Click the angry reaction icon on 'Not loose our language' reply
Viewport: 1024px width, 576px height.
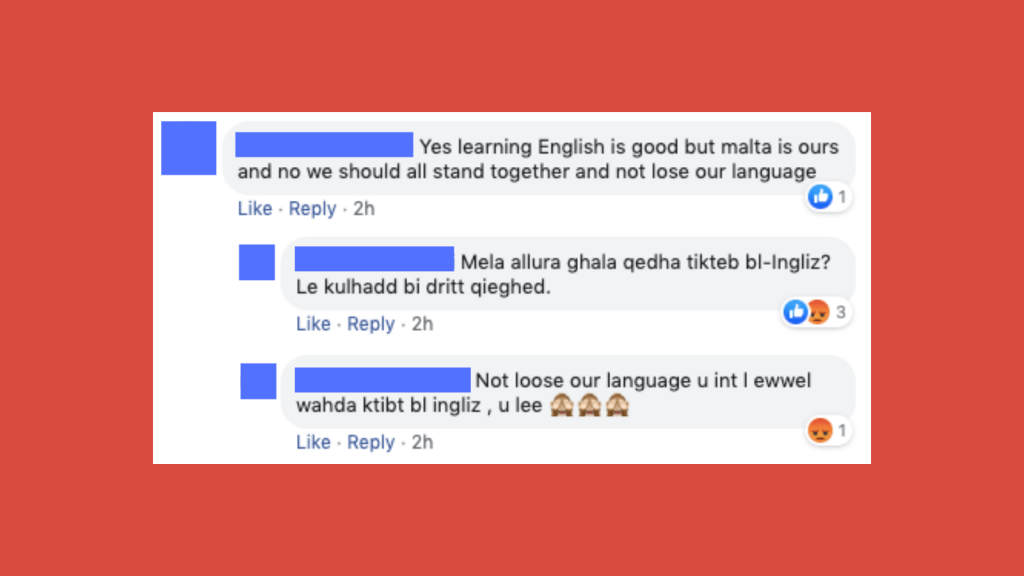[x=820, y=430]
